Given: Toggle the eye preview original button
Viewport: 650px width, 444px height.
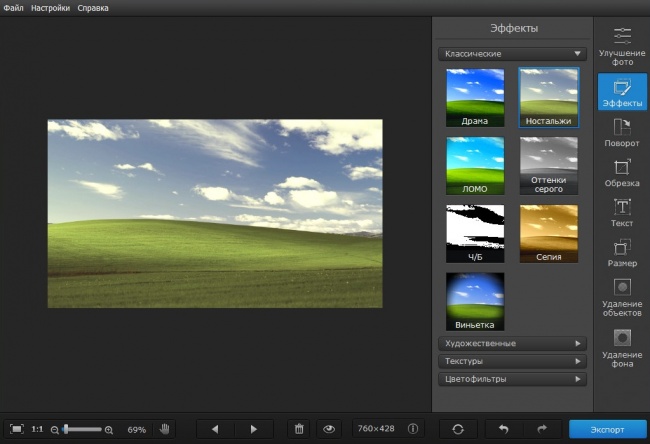Looking at the screenshot, I should tap(329, 429).
